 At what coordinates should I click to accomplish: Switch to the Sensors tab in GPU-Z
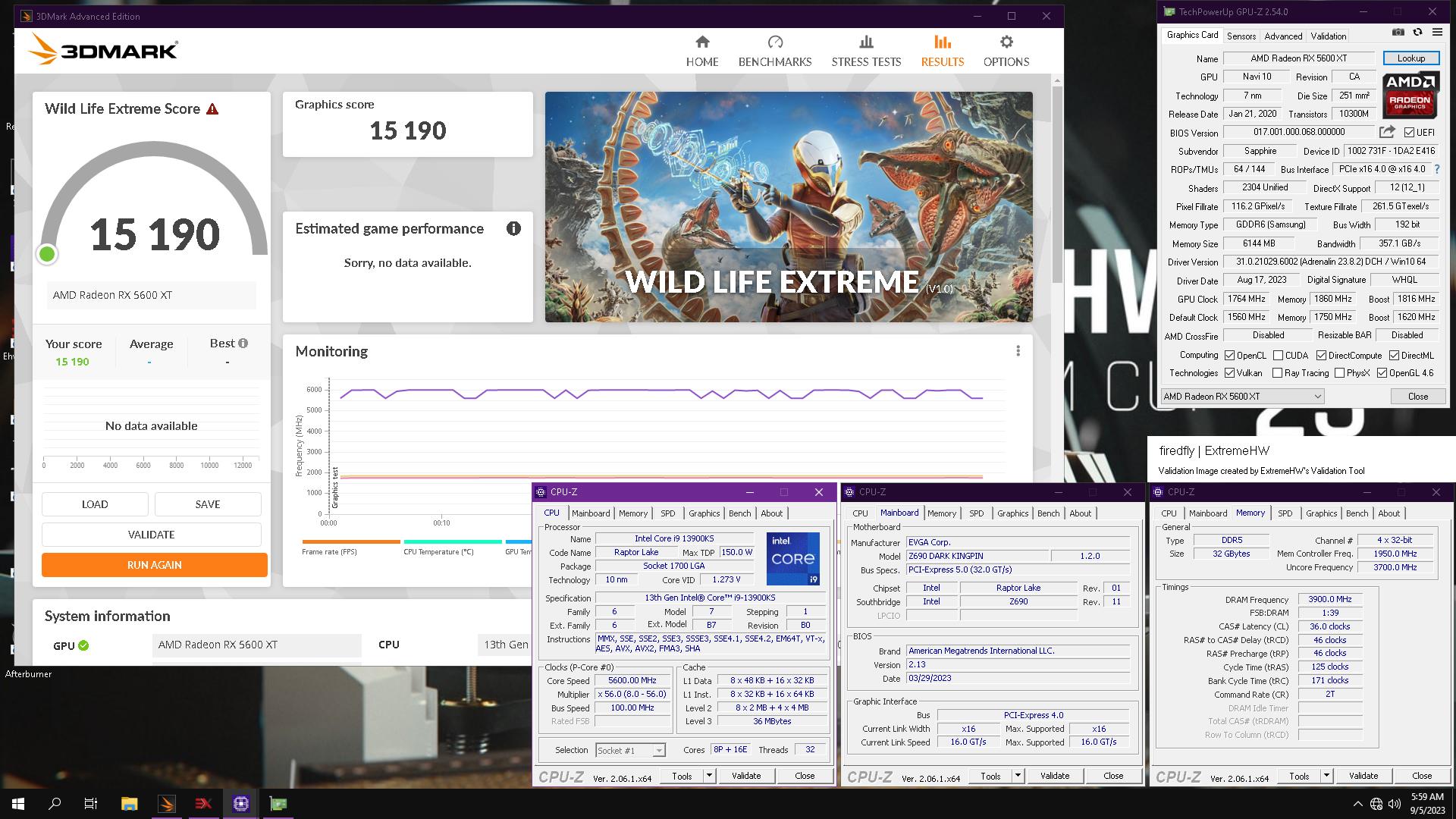click(x=1241, y=36)
